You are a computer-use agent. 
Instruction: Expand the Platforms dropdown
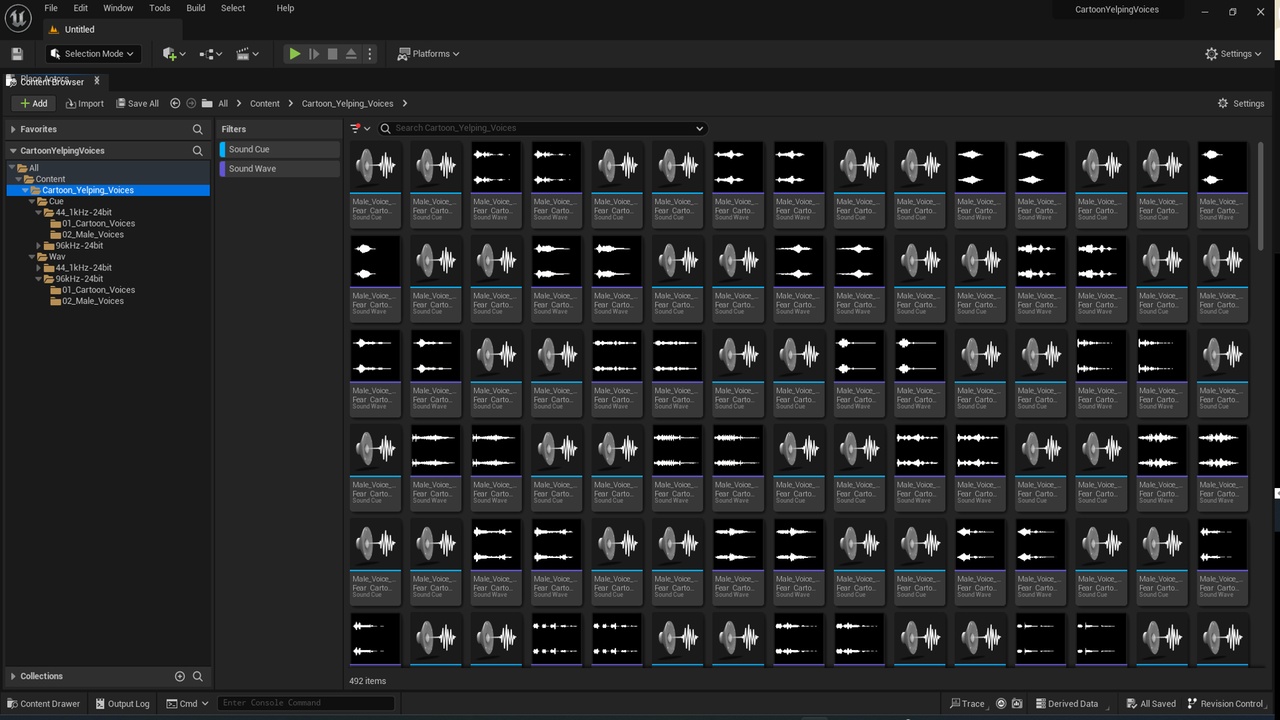(x=428, y=54)
